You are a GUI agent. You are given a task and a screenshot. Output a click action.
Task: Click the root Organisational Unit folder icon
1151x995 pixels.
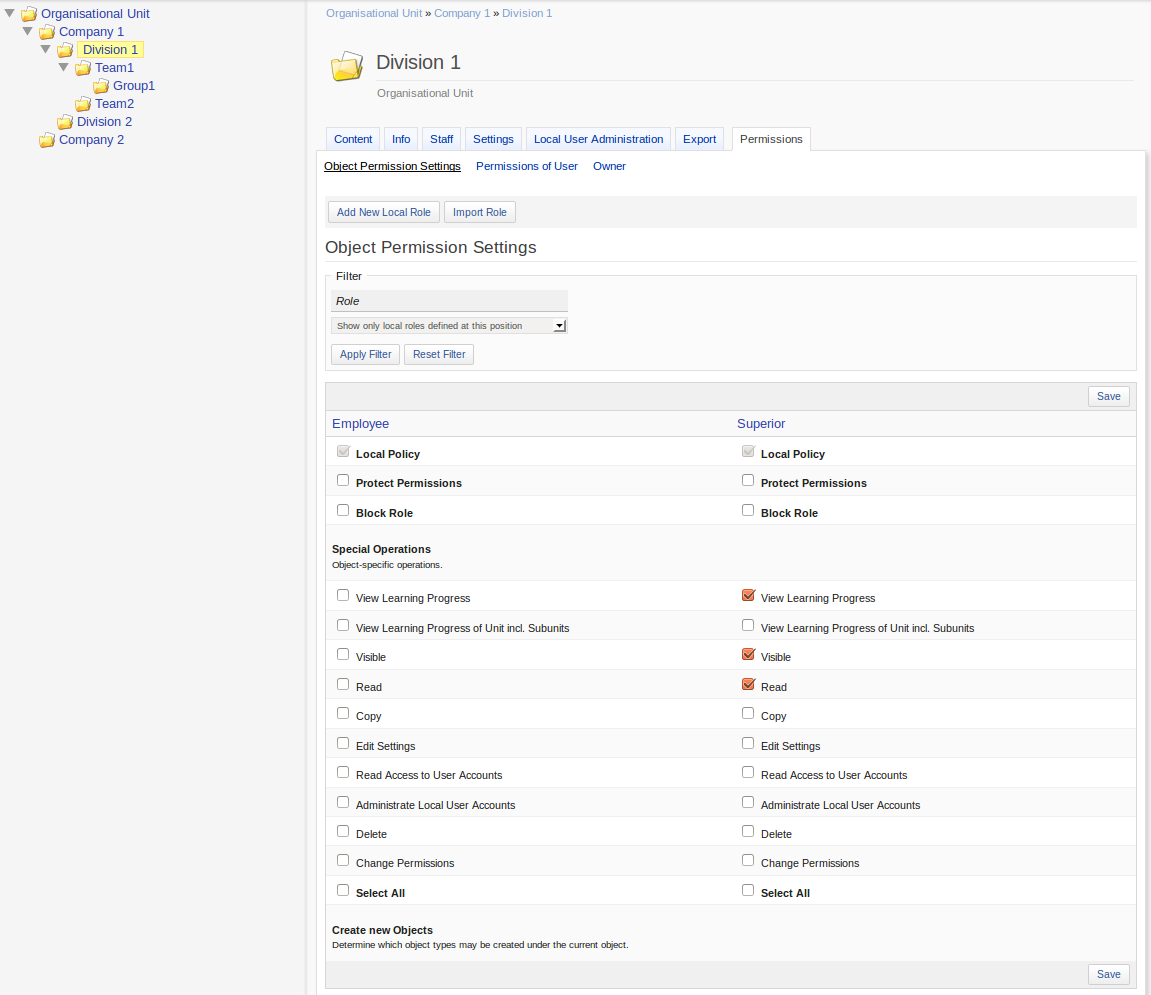coord(29,14)
